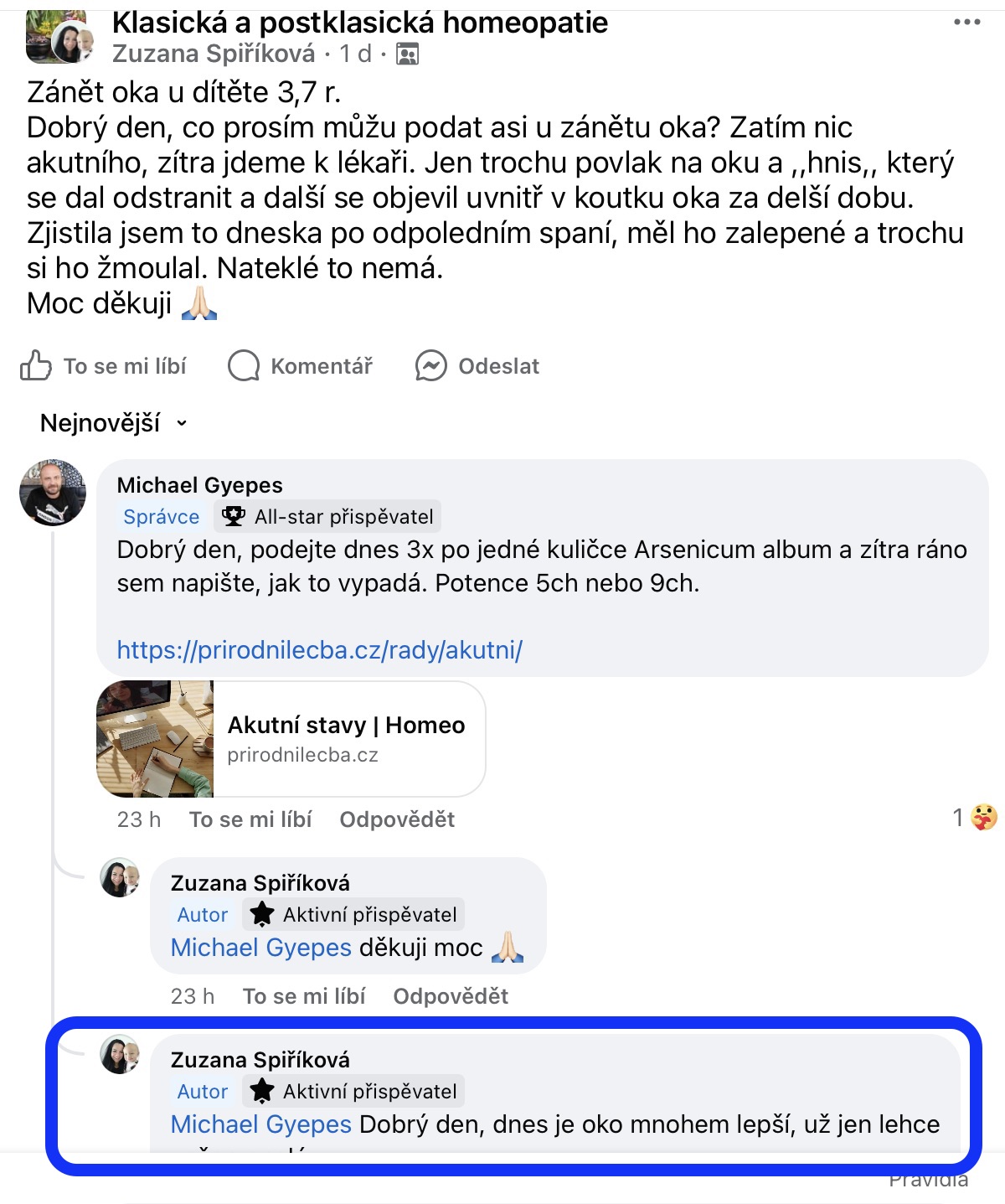
Task: Open the Klasická a postklasická homeopatie group
Action: pyautogui.click(x=360, y=23)
